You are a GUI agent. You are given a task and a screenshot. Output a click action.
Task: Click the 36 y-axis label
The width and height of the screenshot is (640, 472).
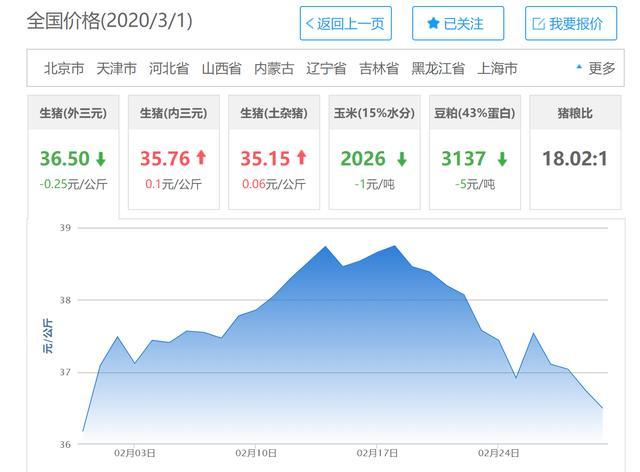pyautogui.click(x=65, y=444)
